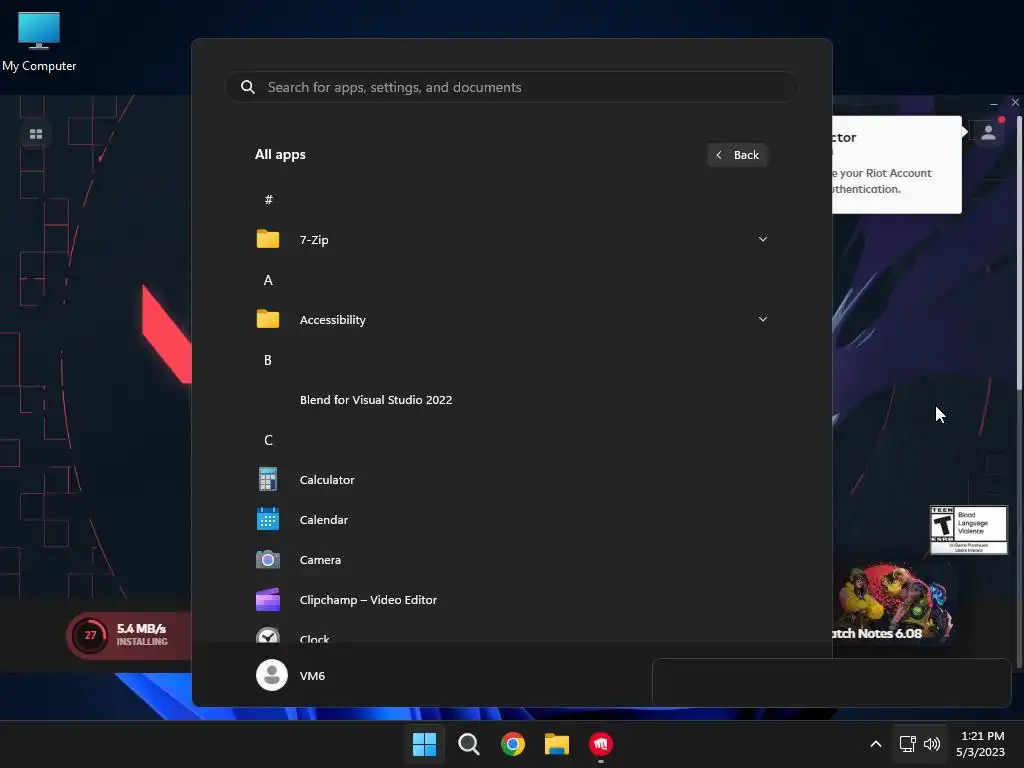Click the Riot Client window scrollbar
Image resolution: width=1024 pixels, height=768 pixels.
click(1019, 251)
